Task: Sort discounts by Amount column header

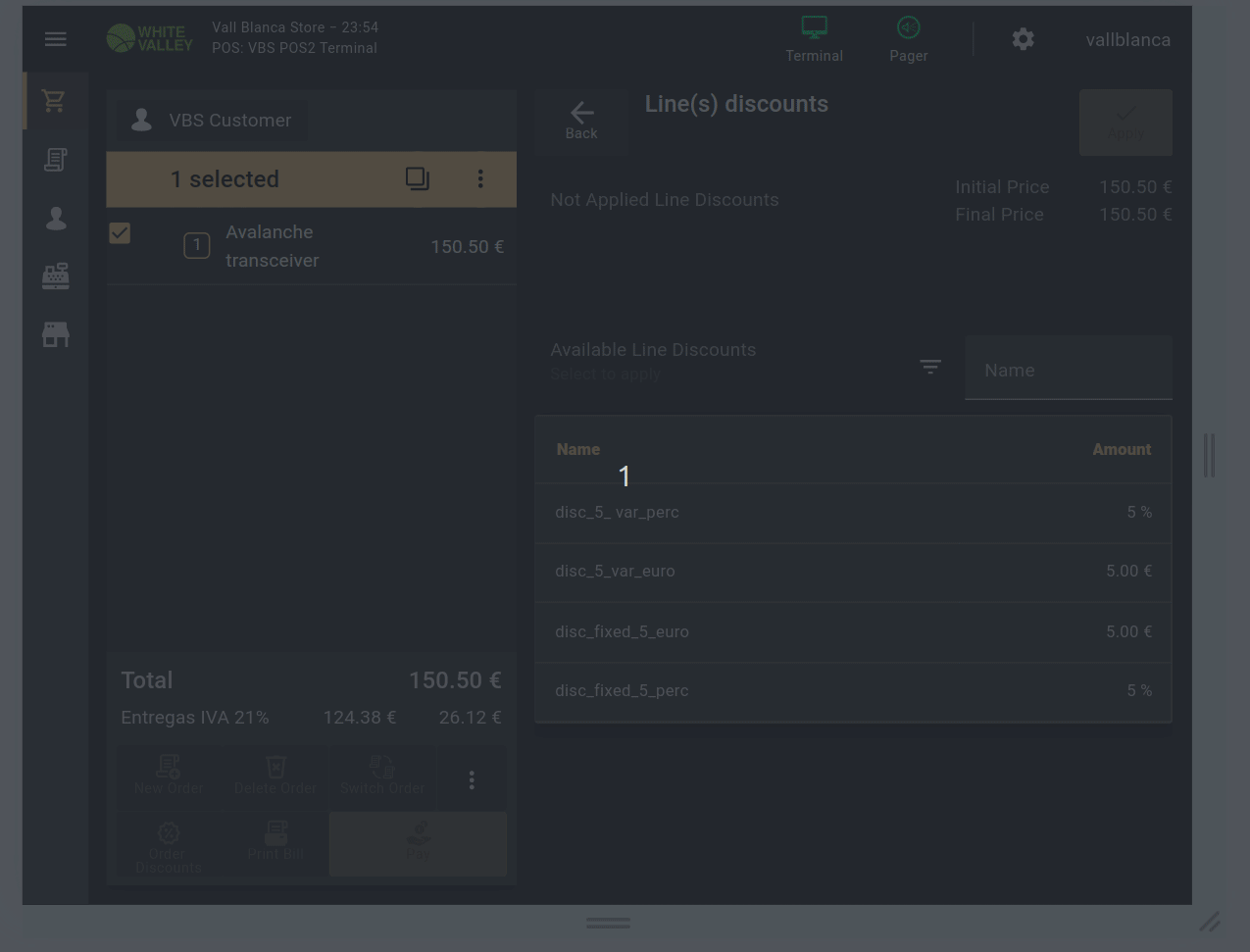Action: [1122, 449]
